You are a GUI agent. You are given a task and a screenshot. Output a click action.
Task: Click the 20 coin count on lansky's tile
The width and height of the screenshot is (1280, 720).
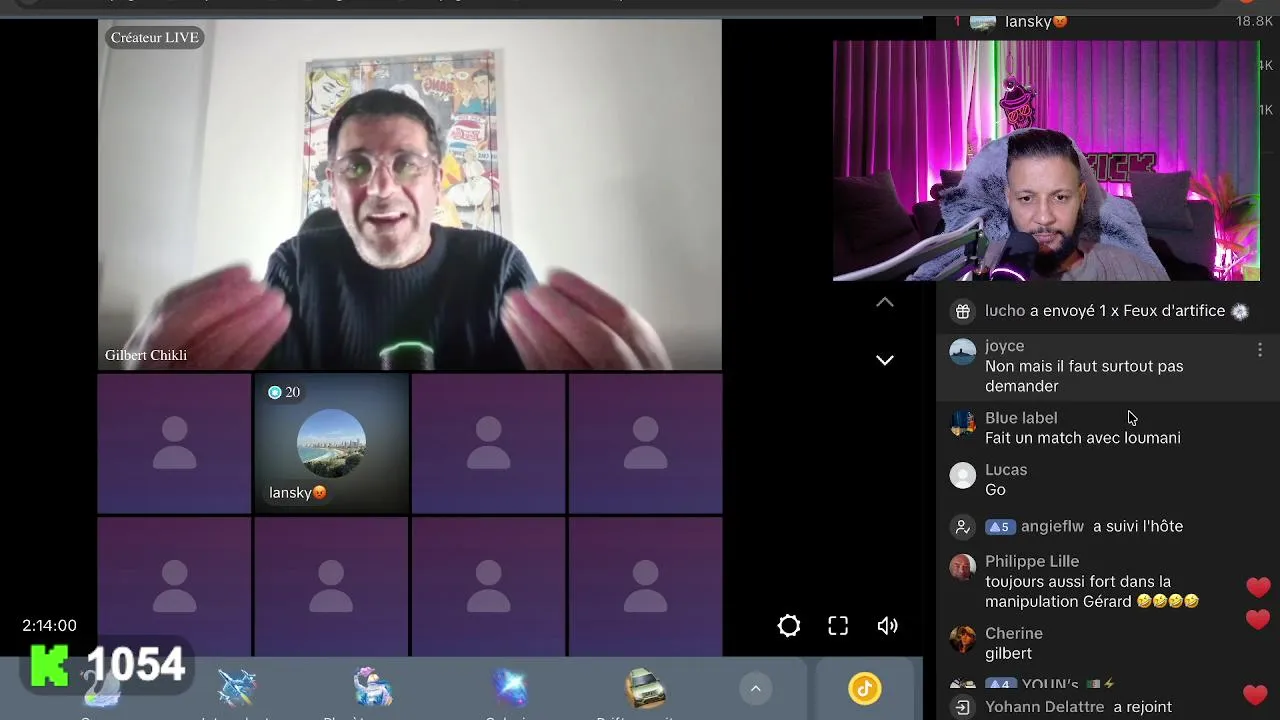tap(284, 392)
